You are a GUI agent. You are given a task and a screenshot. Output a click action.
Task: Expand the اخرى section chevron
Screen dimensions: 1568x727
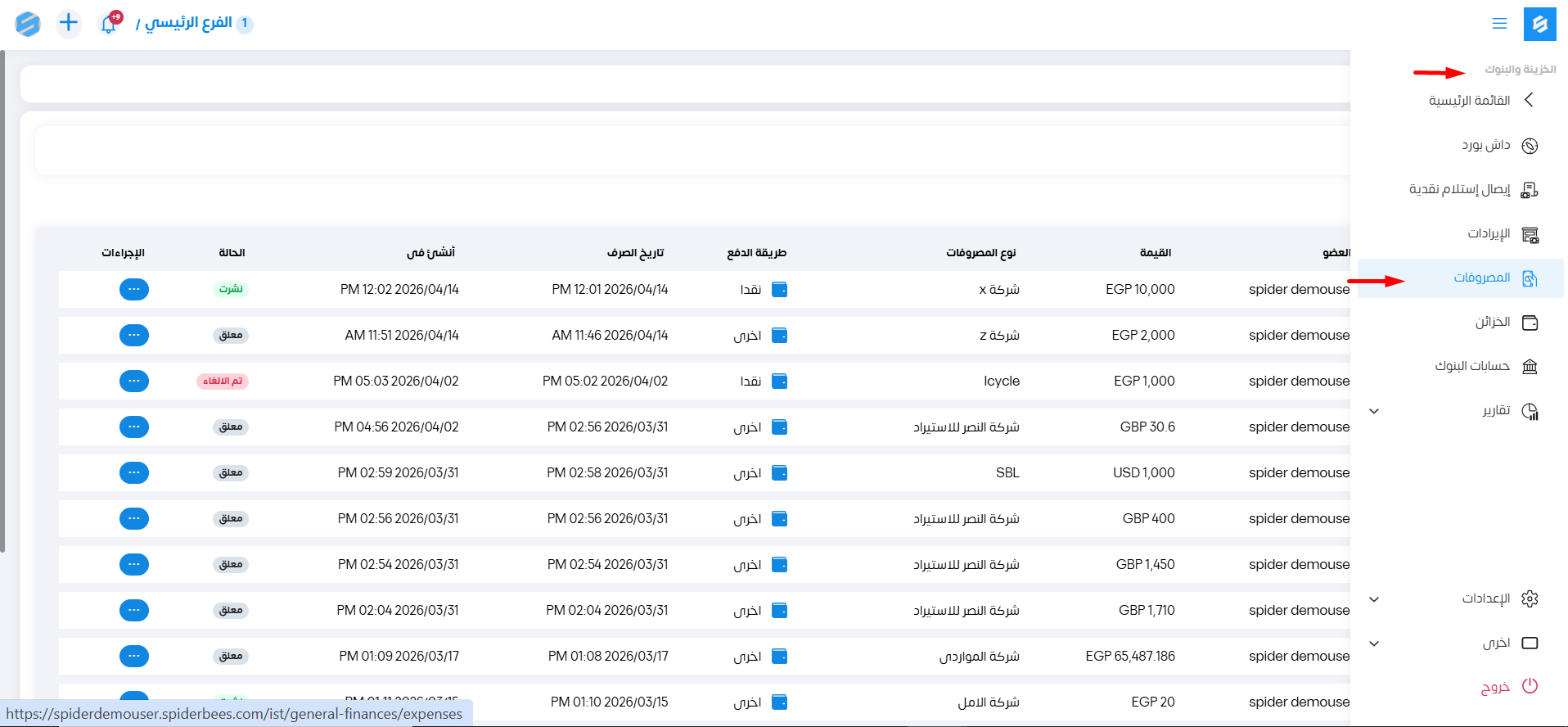tap(1374, 643)
